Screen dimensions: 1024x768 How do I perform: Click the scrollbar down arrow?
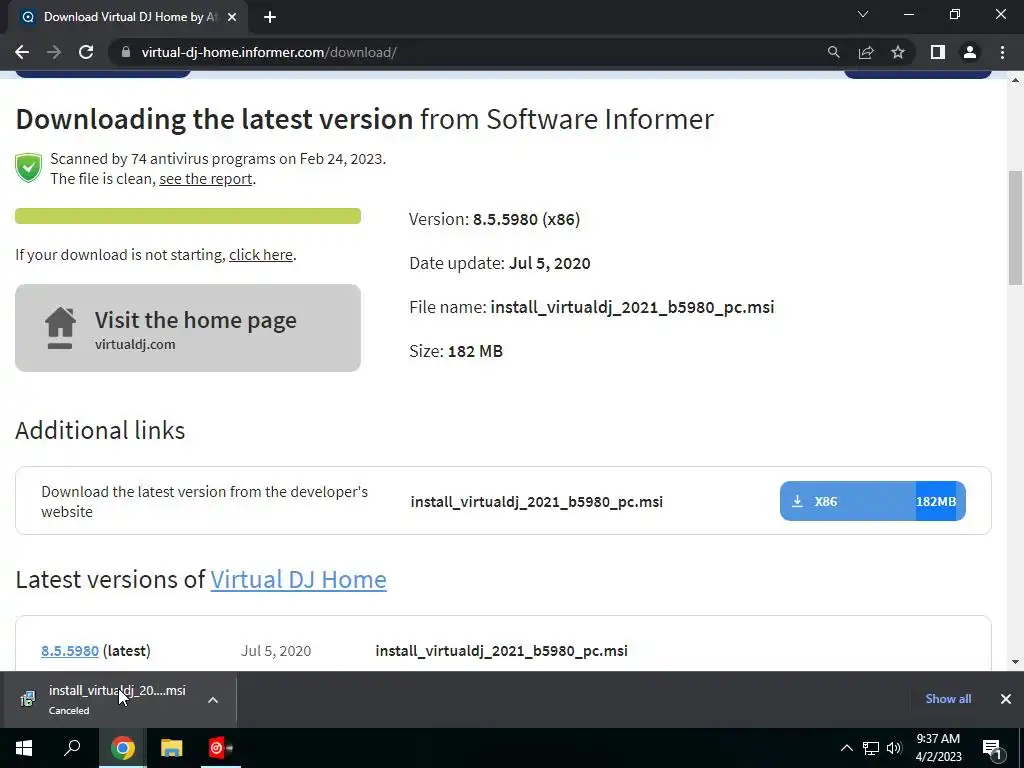pos(1015,662)
